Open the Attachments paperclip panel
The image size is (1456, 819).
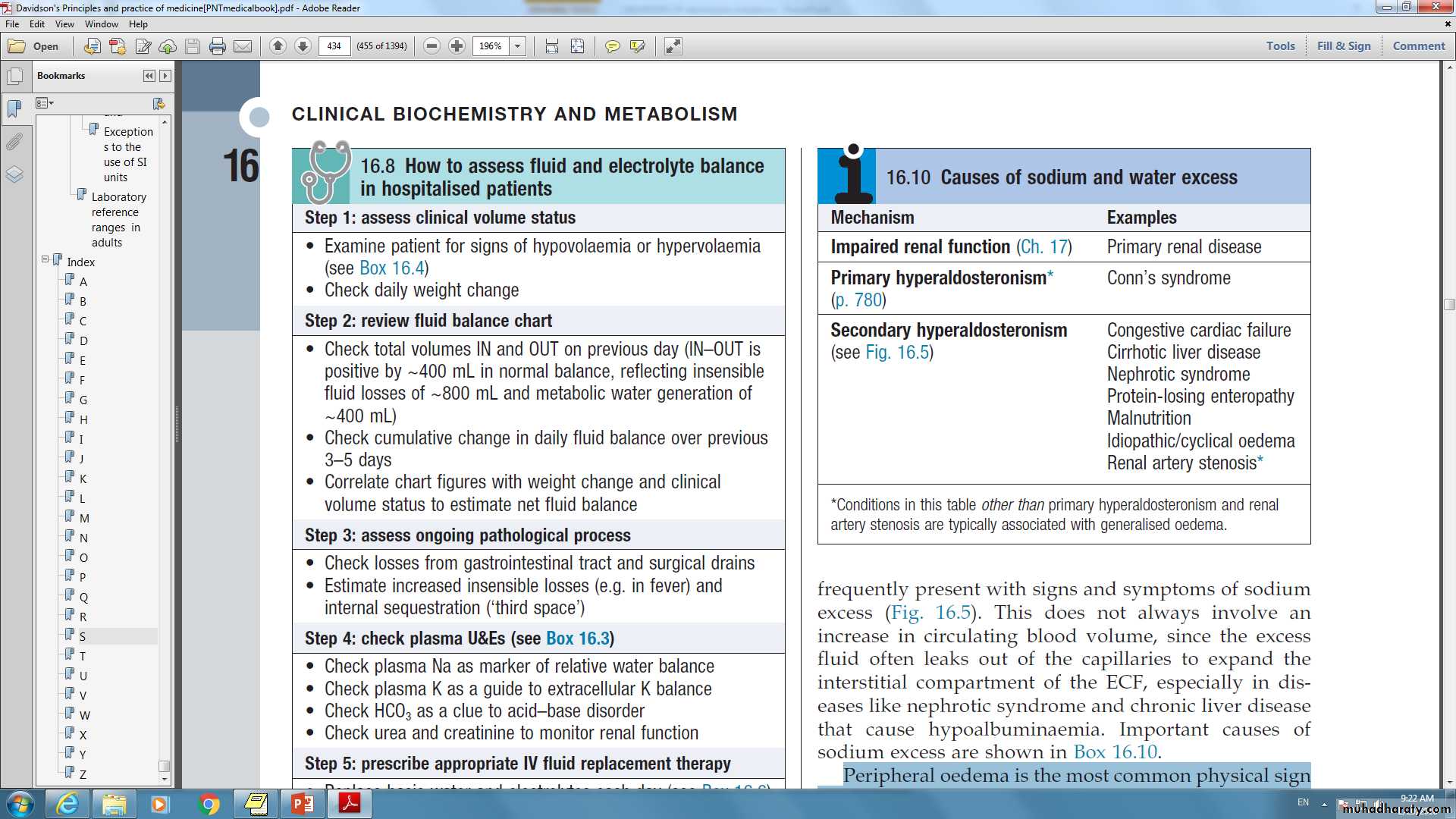coord(14,142)
